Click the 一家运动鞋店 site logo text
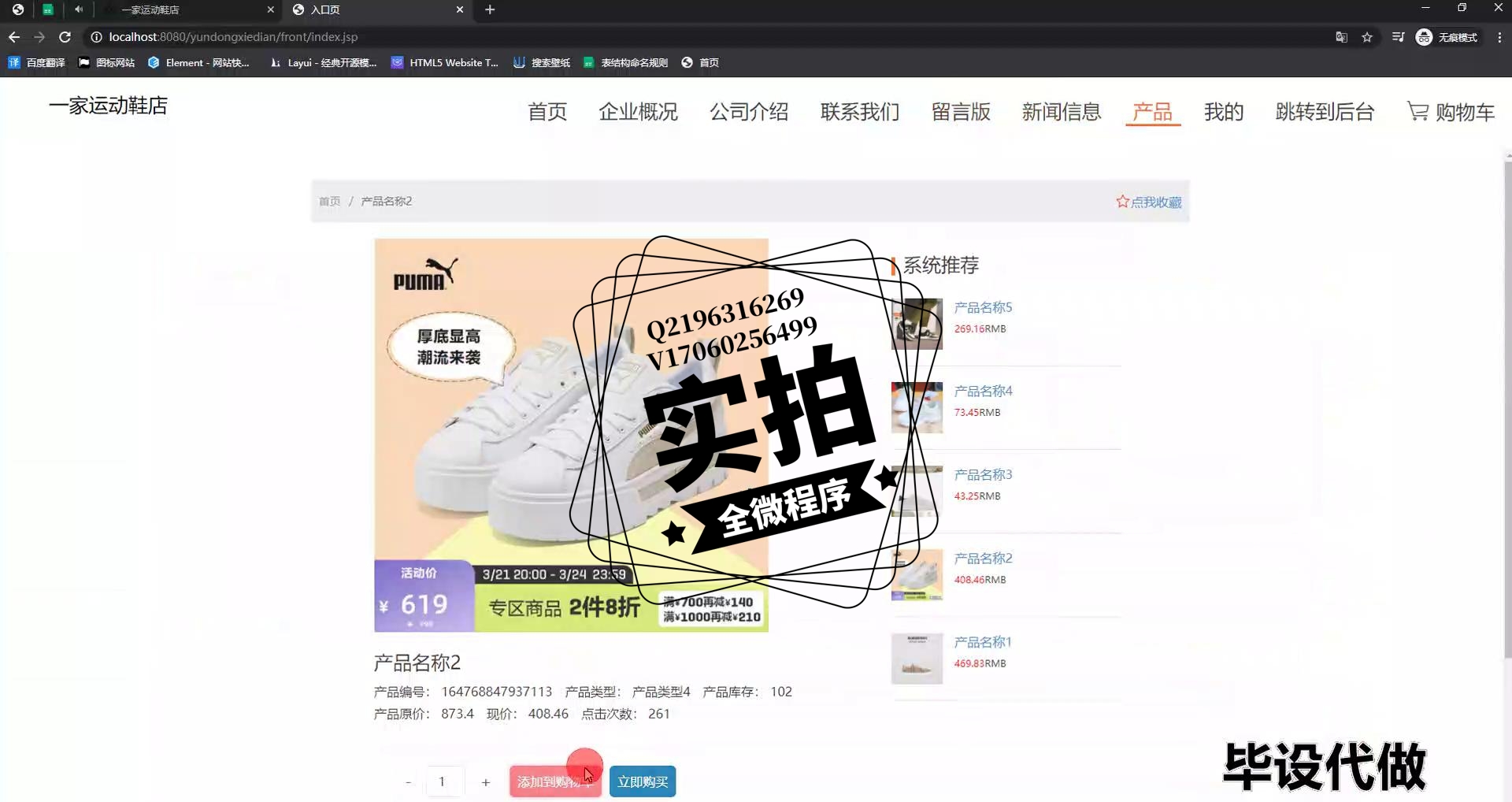1512x802 pixels. coord(108,106)
